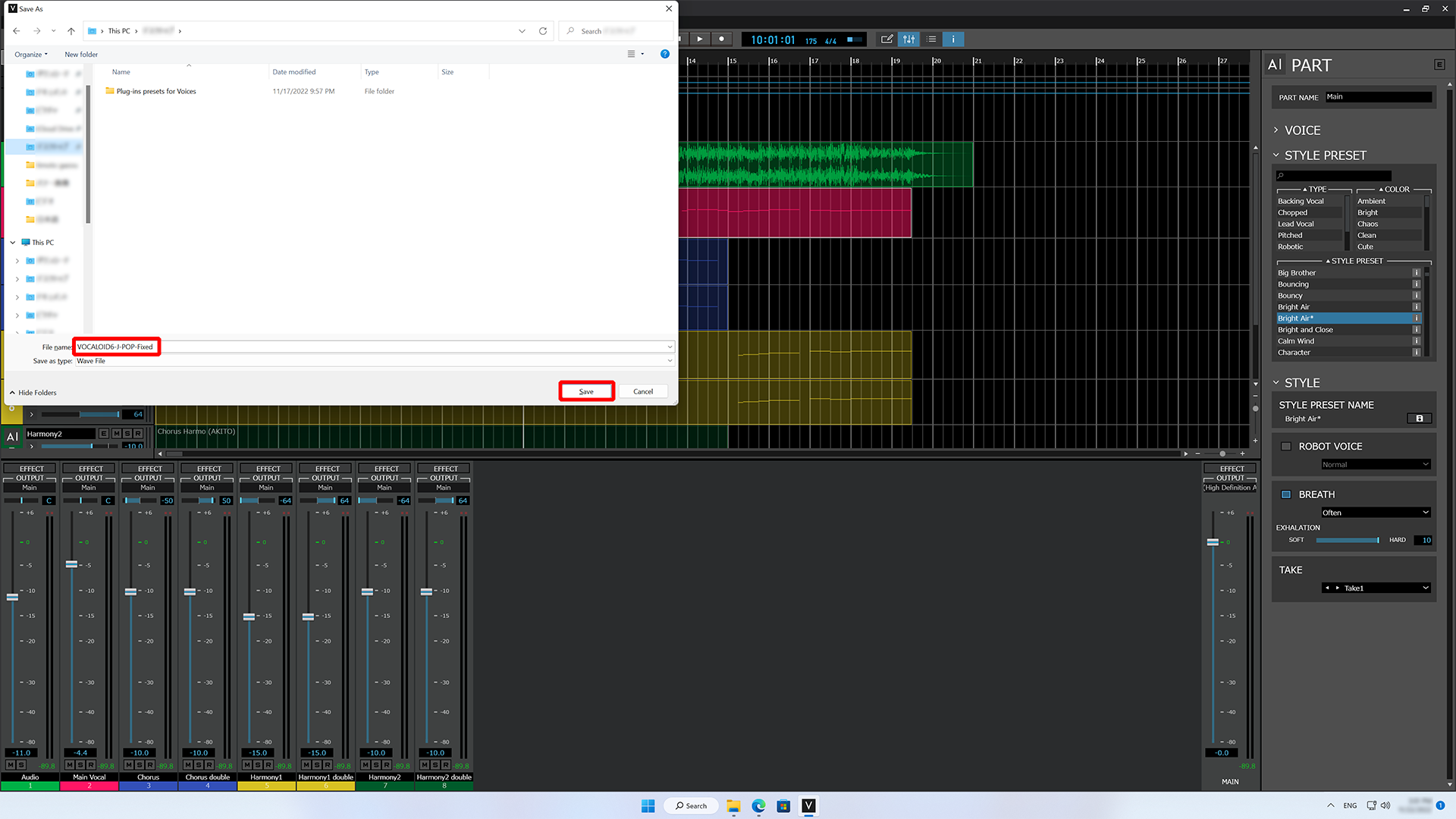Open VOCALOID app from the taskbar

(808, 805)
